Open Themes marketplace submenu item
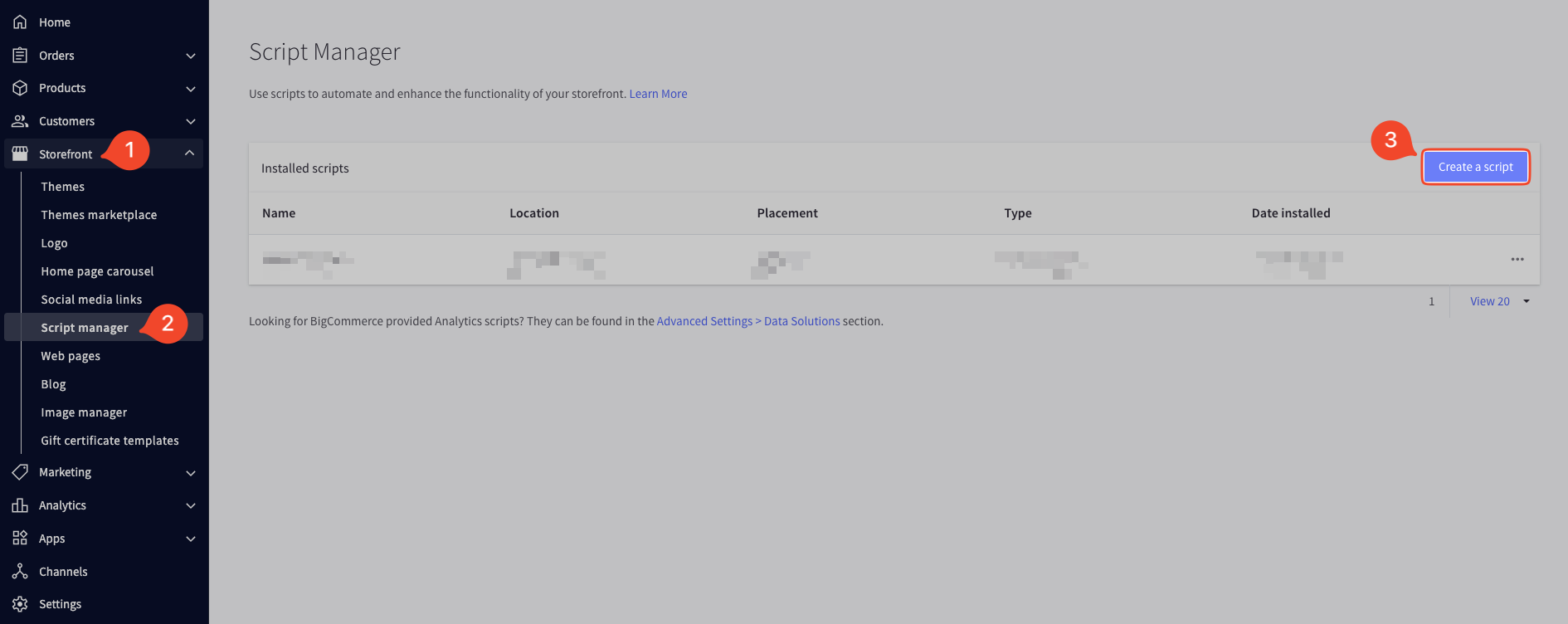1568x624 pixels. pos(99,215)
